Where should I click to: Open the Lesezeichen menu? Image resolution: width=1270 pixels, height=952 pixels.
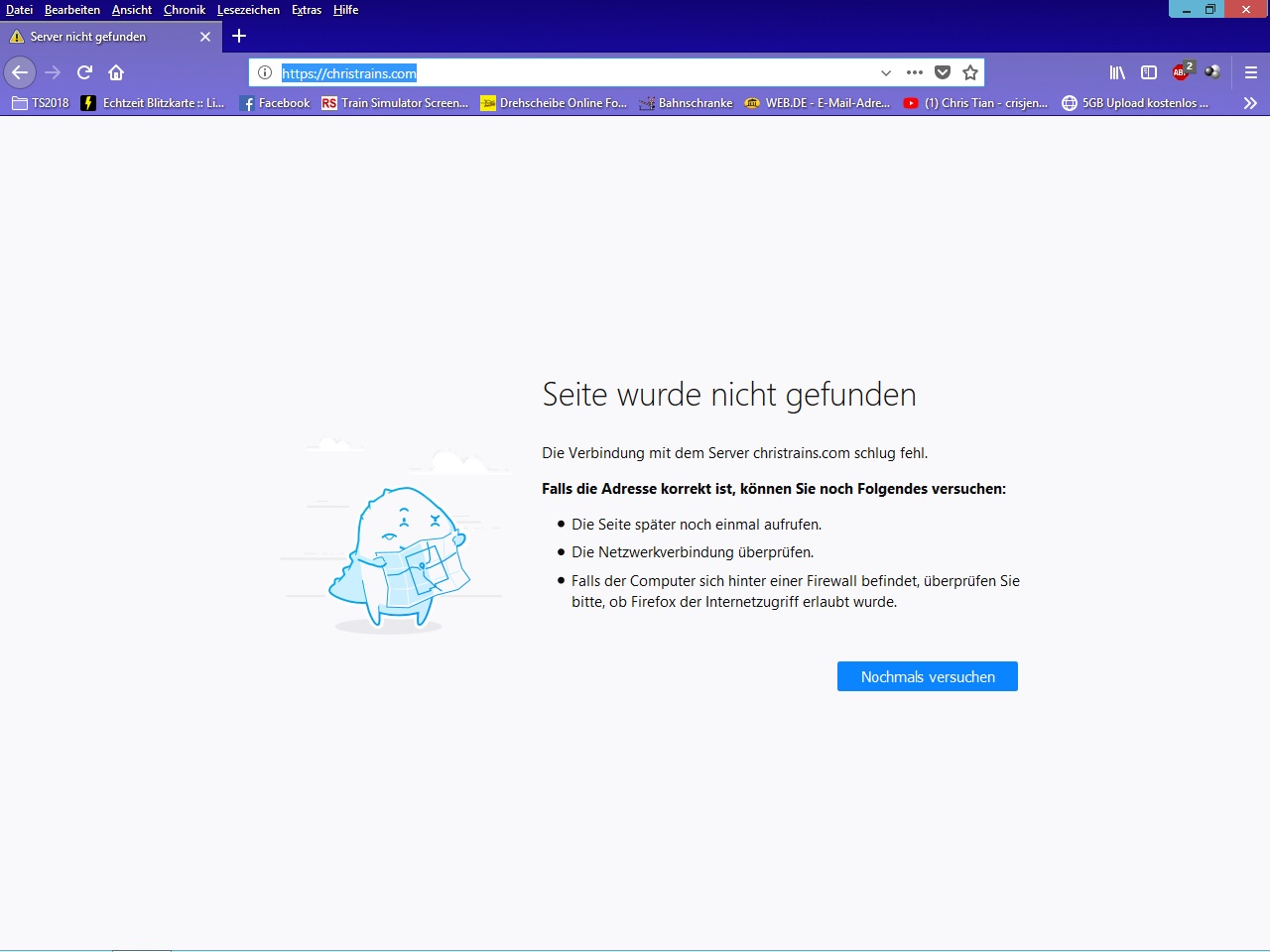[x=248, y=10]
